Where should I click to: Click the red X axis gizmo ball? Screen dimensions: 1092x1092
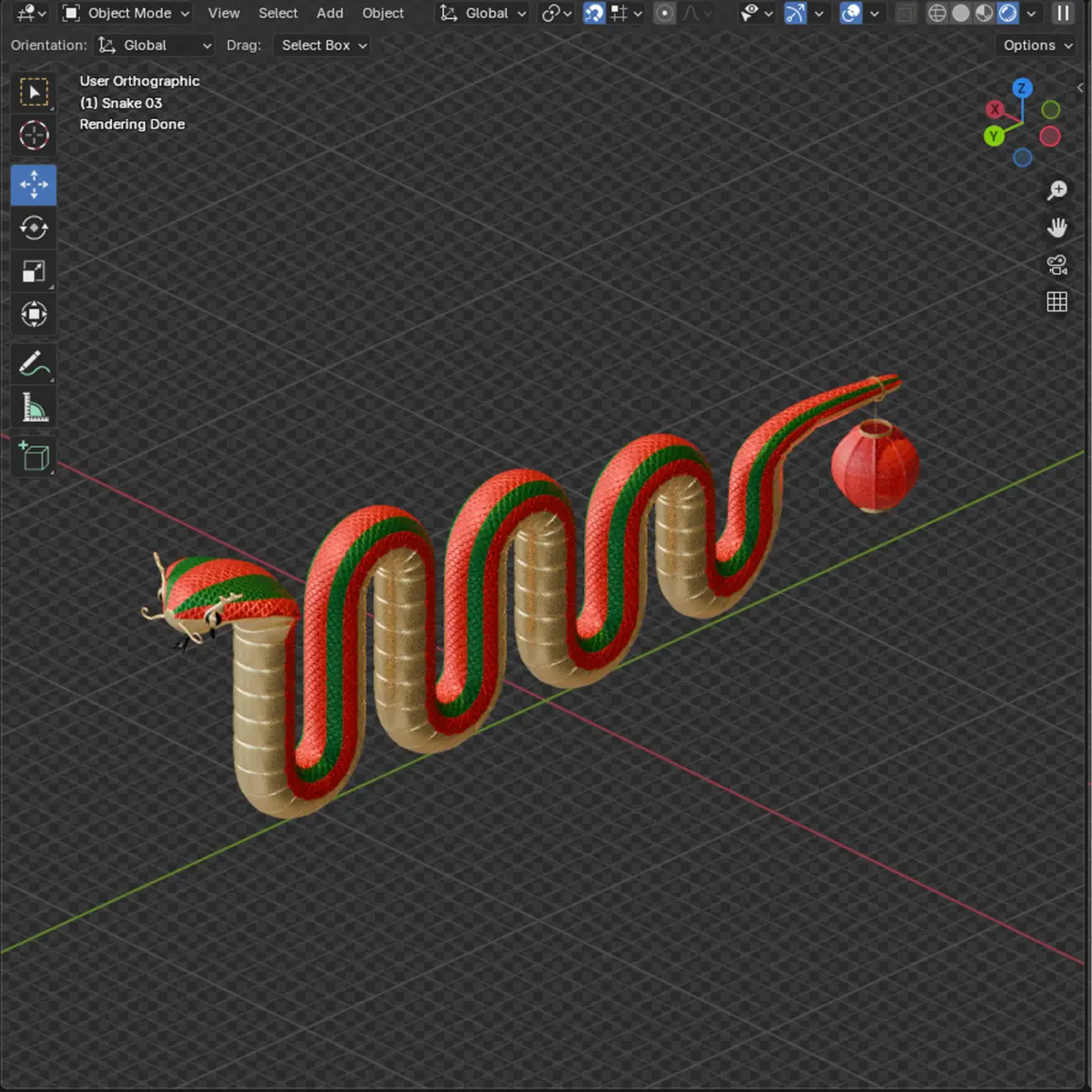(x=995, y=109)
